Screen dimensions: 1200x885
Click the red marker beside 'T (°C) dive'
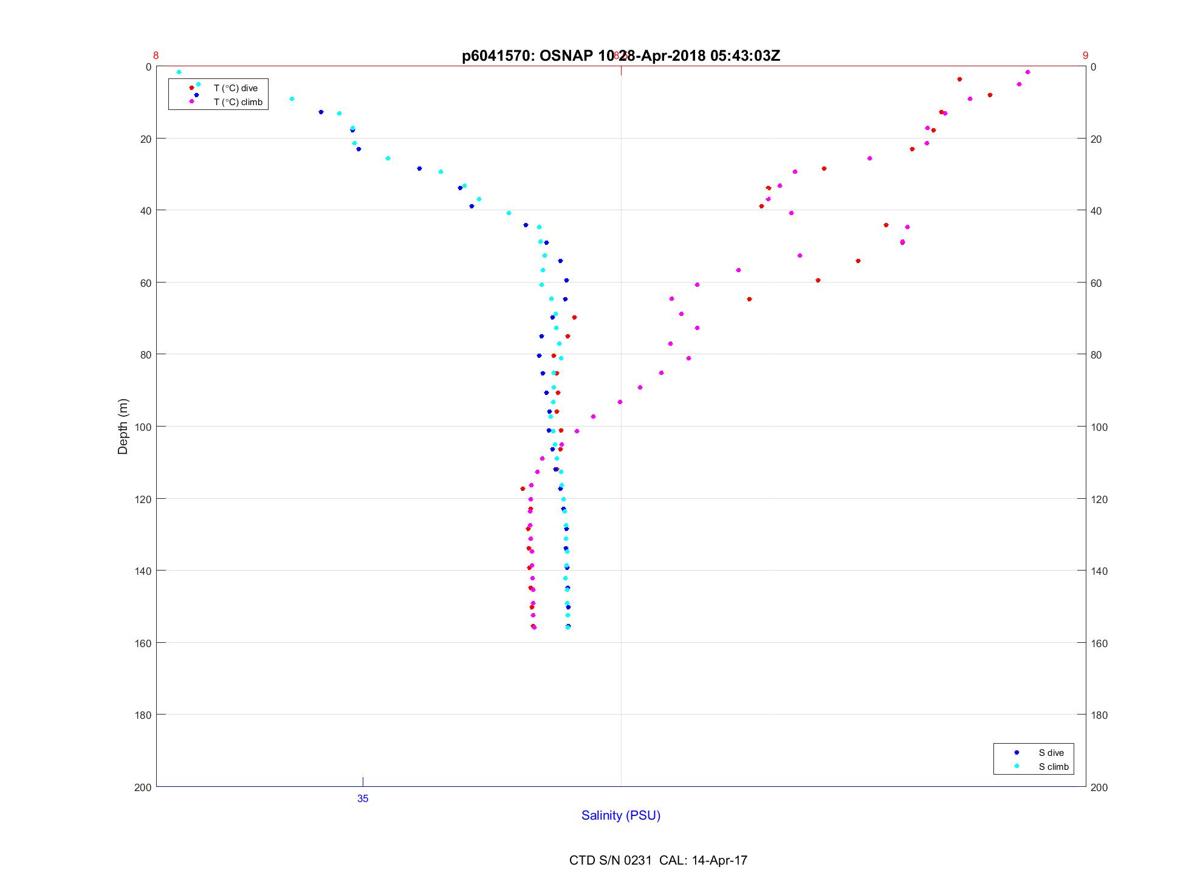pyautogui.click(x=192, y=88)
